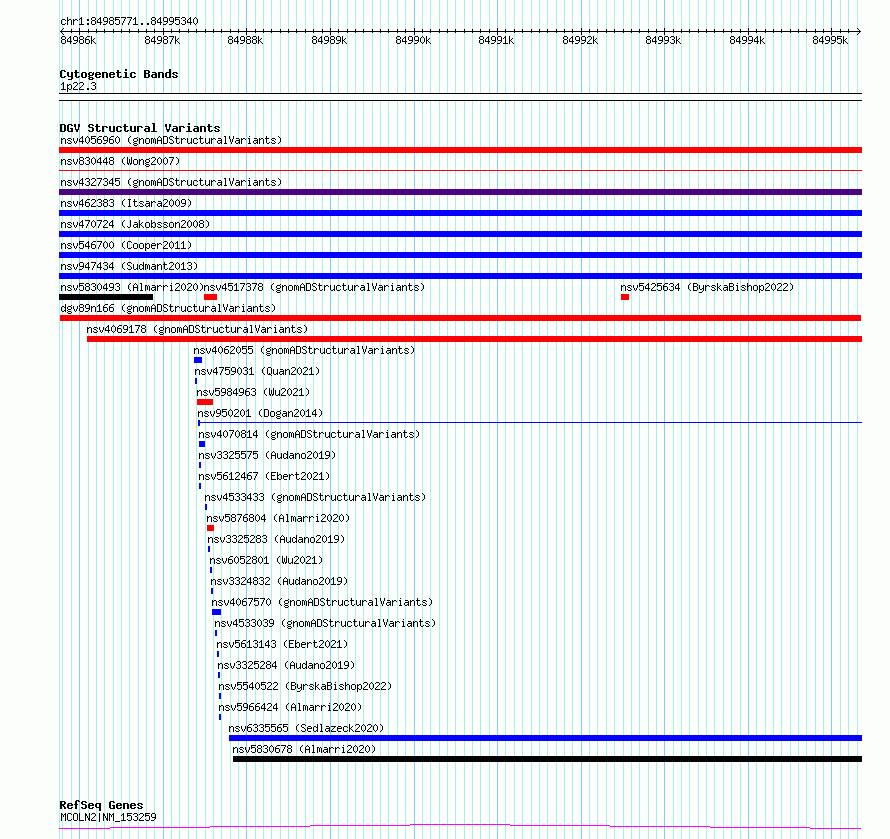
Task: Click the nsv6052801 (Wu2021) label
Action: [266, 560]
